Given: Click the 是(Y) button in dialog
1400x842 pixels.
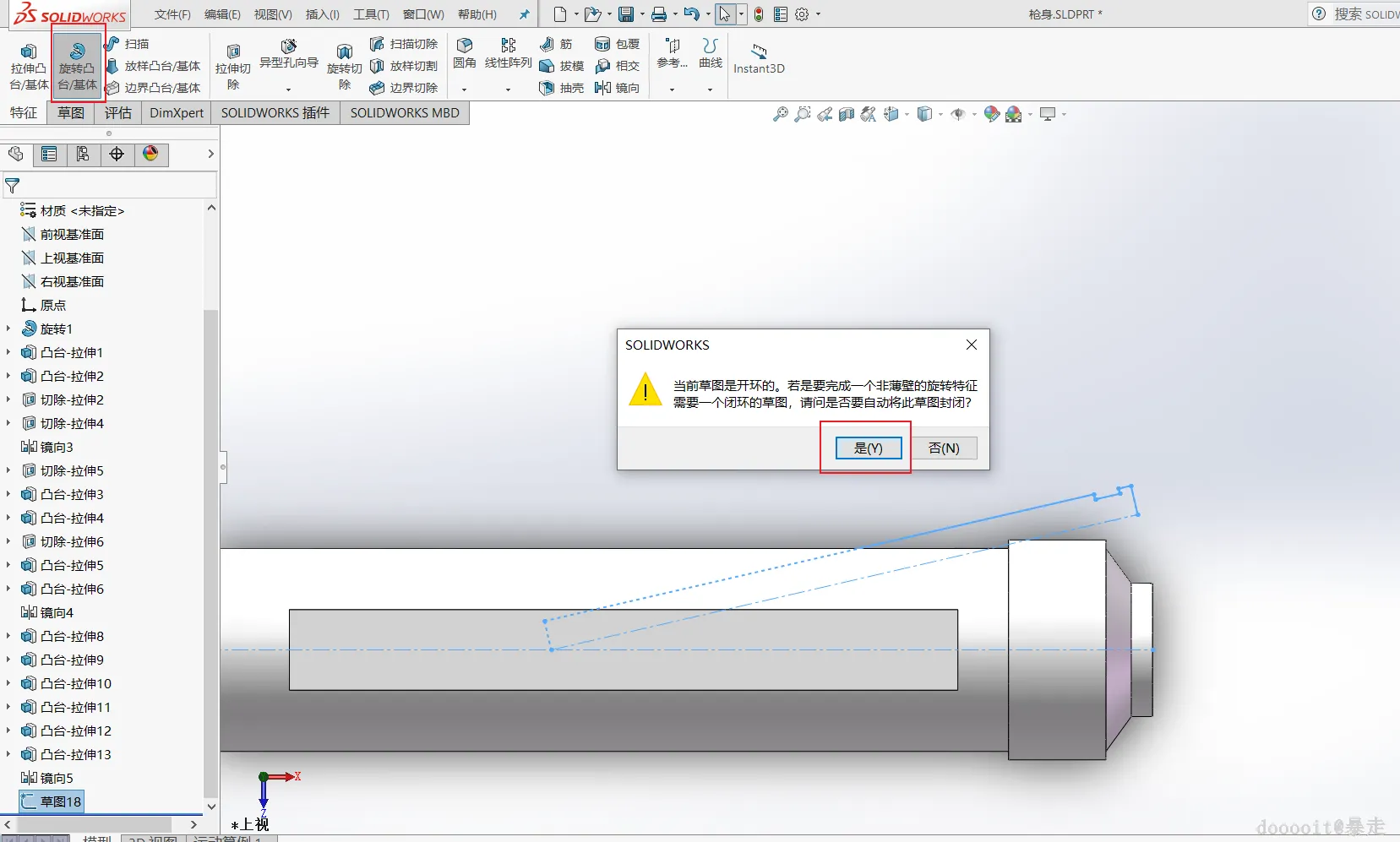Looking at the screenshot, I should pyautogui.click(x=868, y=448).
